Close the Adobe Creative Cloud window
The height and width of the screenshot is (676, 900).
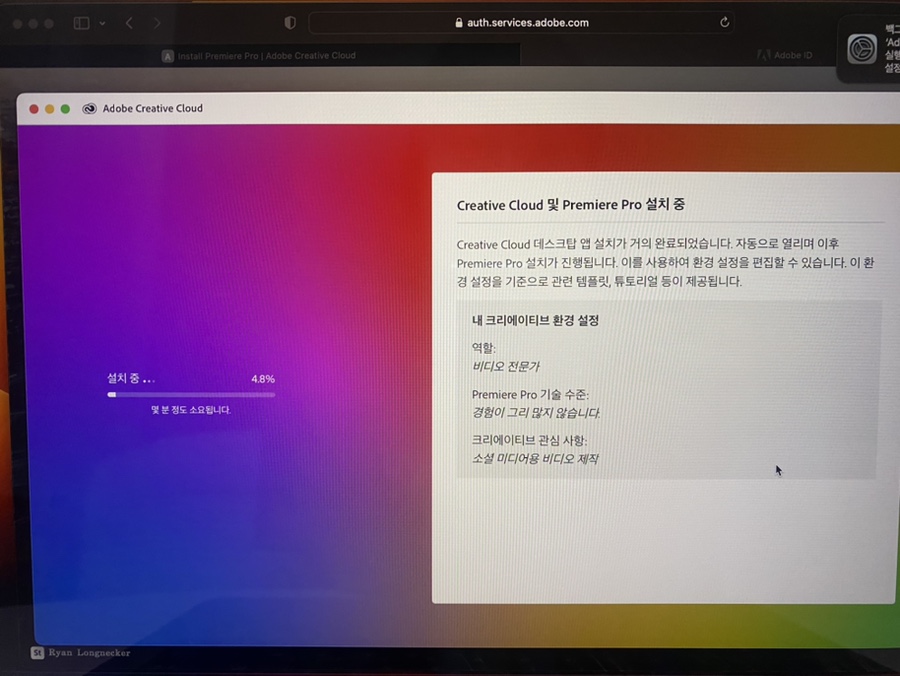(x=34, y=109)
